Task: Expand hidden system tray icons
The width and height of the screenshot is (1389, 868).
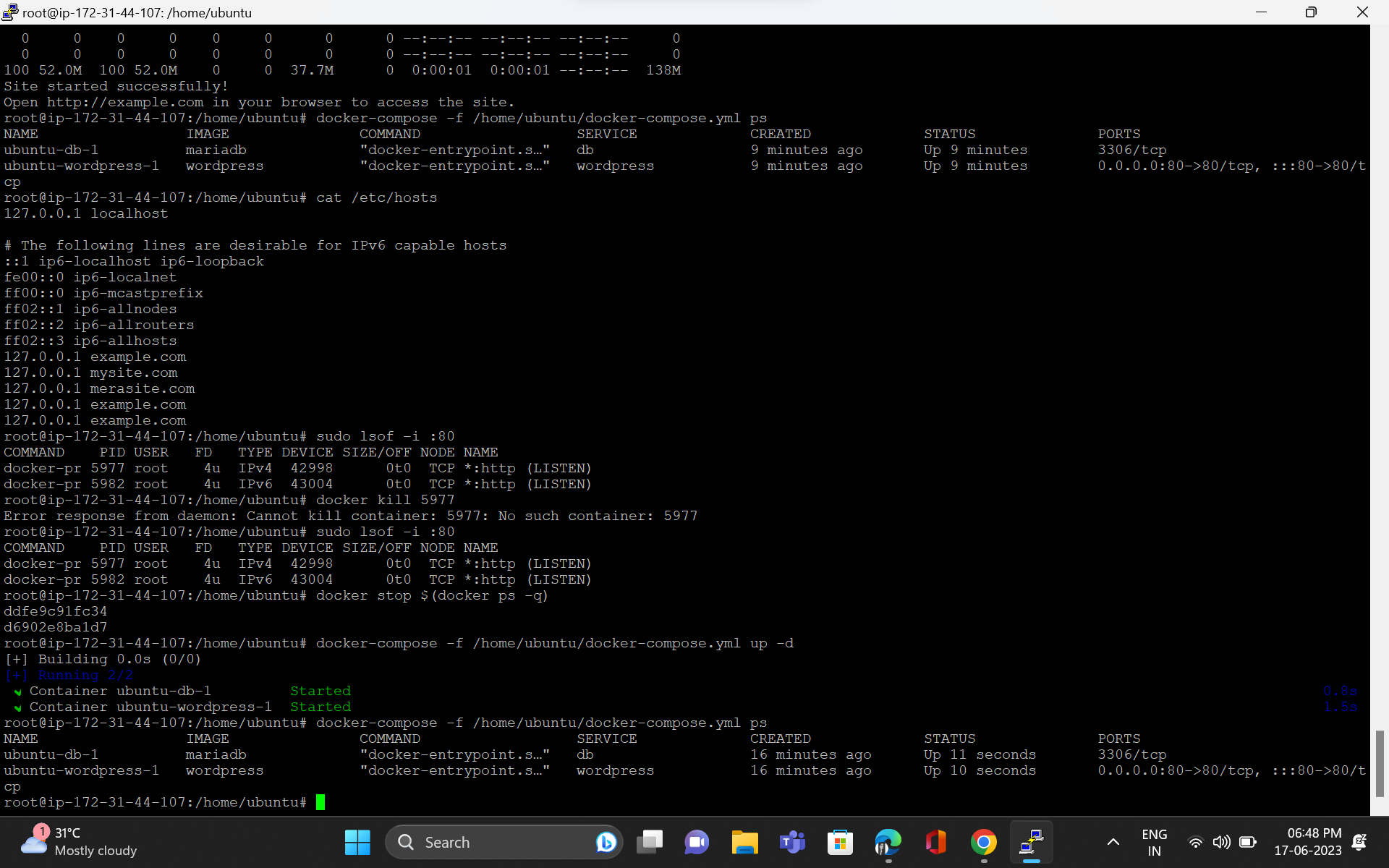Action: (1113, 842)
